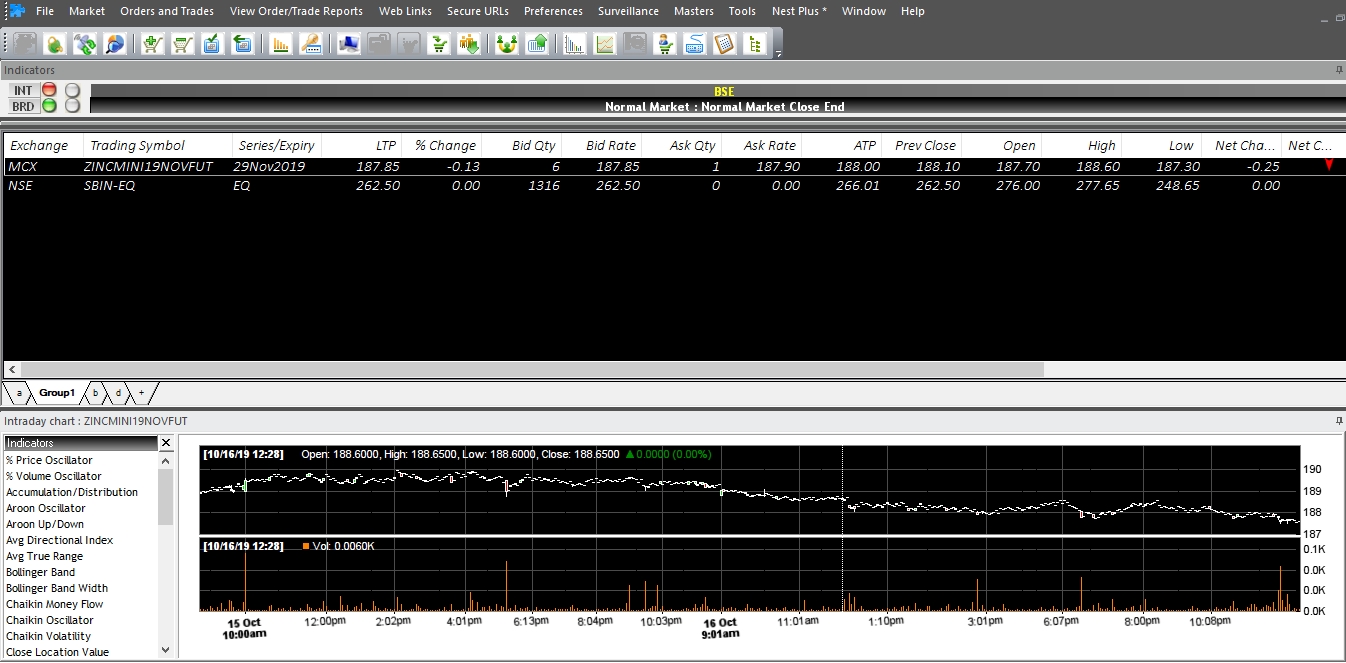
Task: Click the green plus cart buy icon
Action: [153, 44]
